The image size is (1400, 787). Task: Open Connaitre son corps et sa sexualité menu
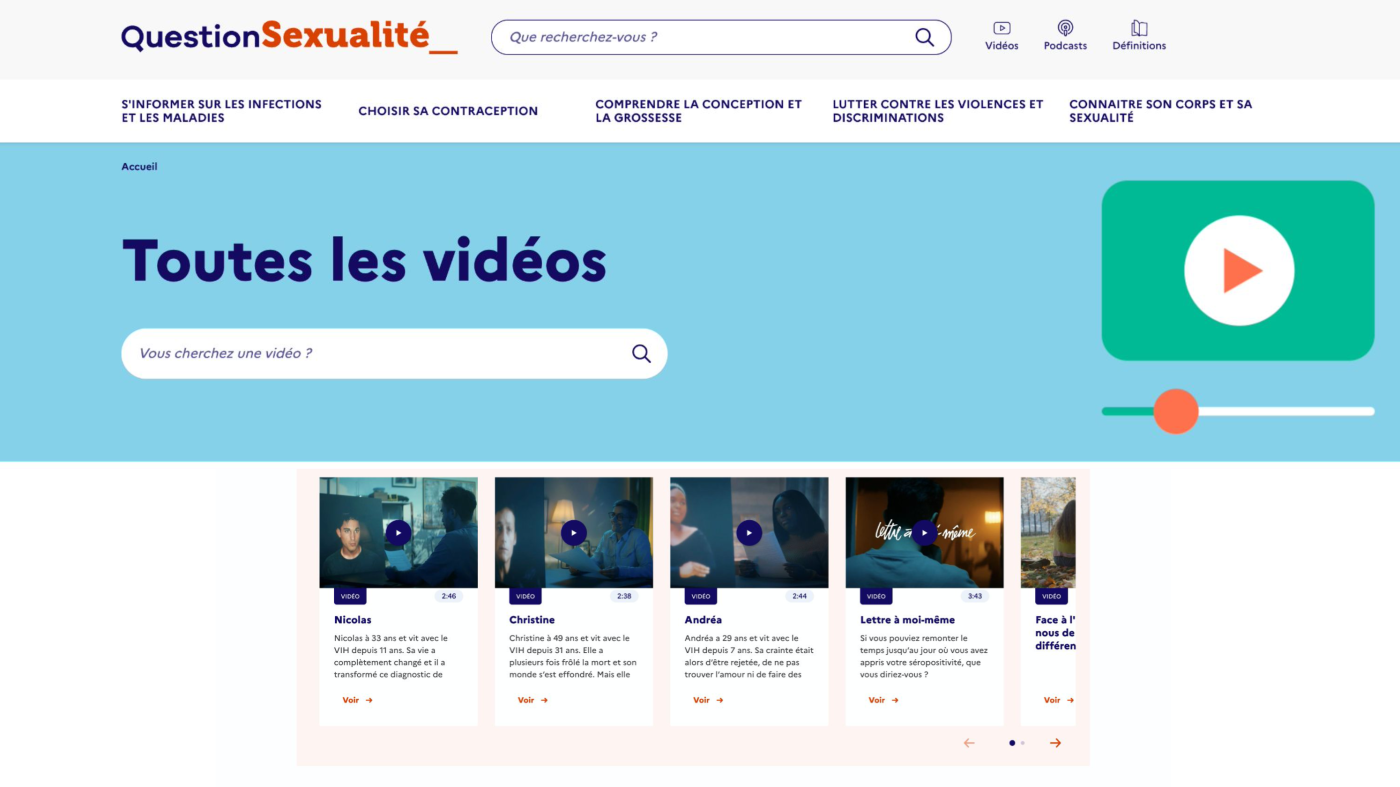[x=1160, y=111]
